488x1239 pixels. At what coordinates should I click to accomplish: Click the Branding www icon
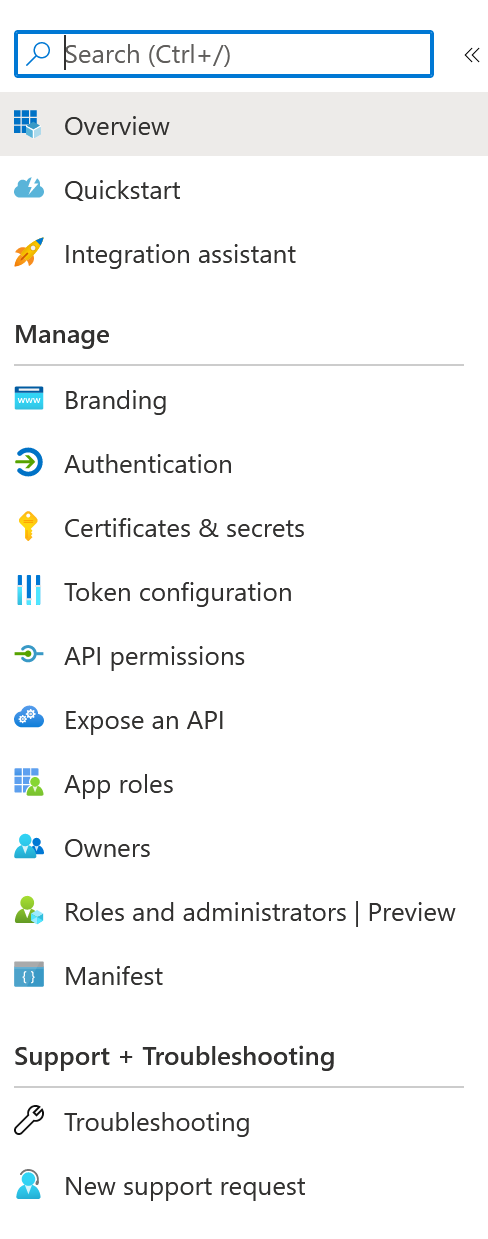pos(28,399)
